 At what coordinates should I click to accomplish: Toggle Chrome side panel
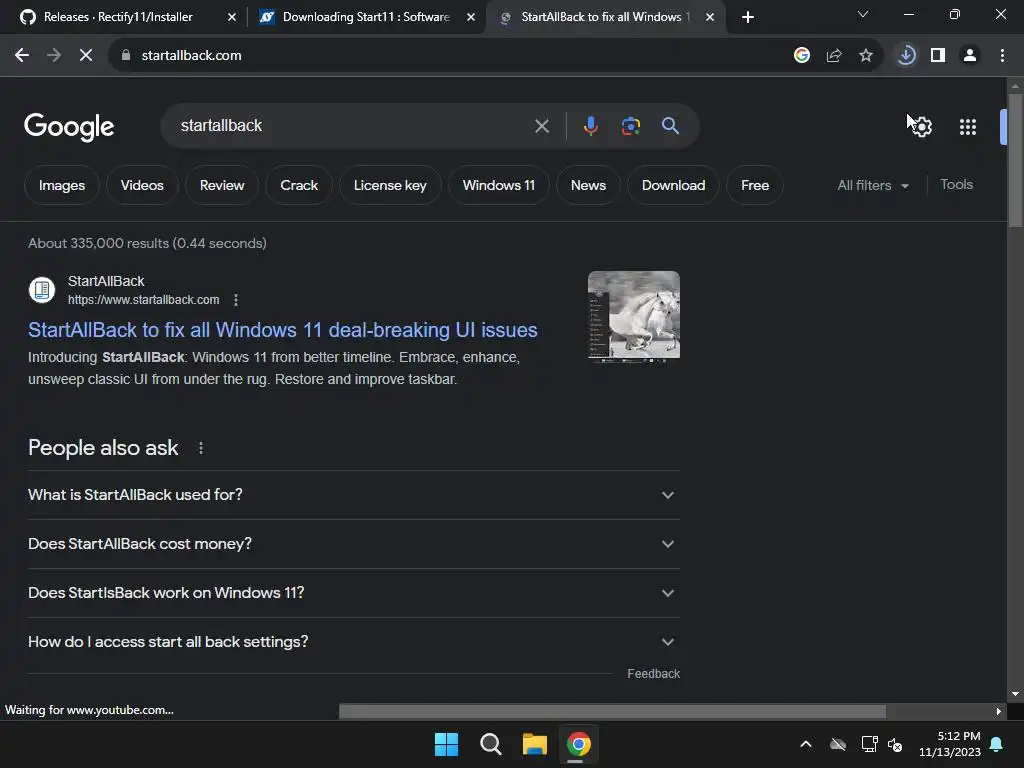click(x=938, y=56)
